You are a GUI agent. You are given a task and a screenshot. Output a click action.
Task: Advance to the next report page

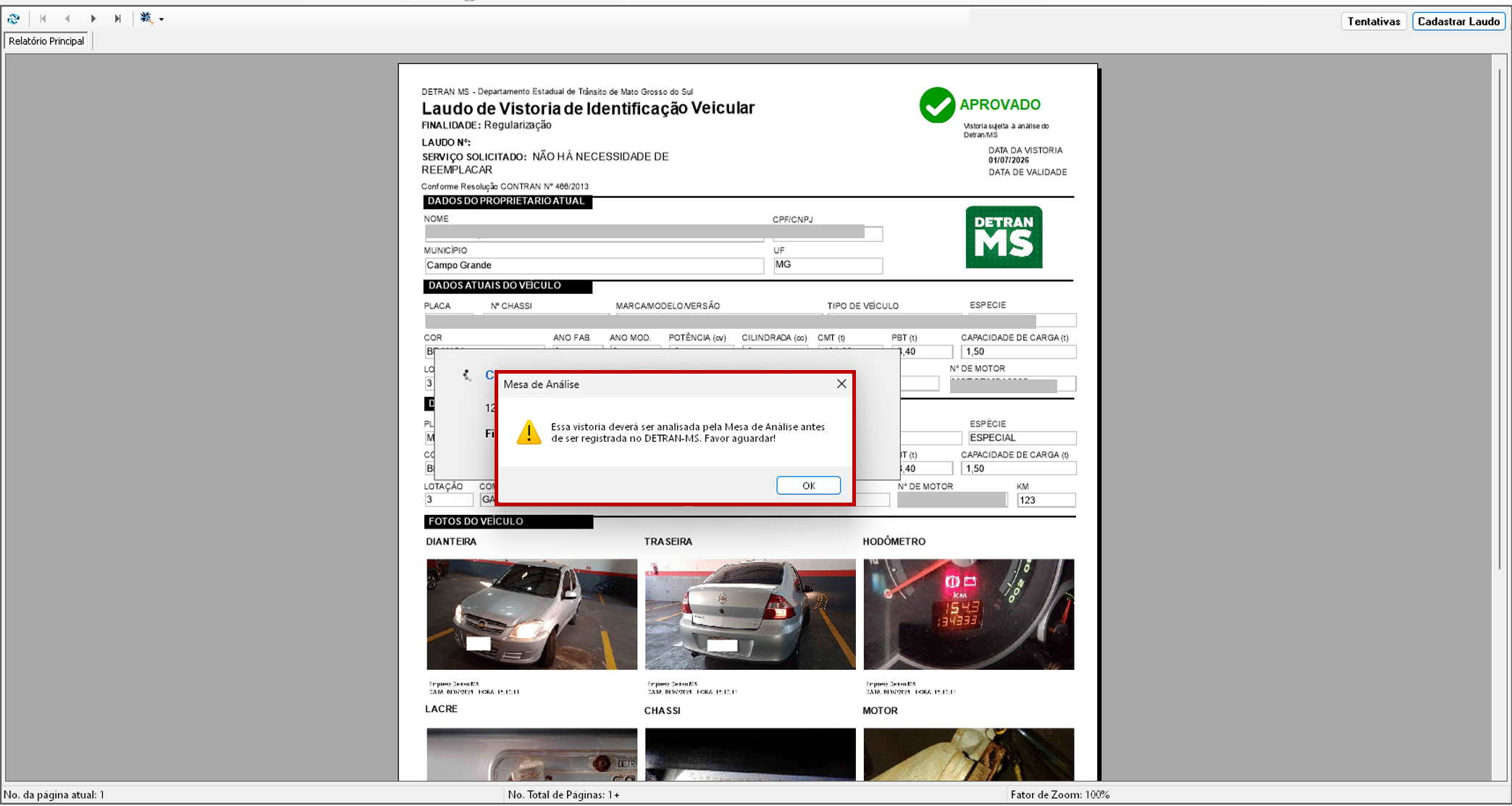click(93, 19)
